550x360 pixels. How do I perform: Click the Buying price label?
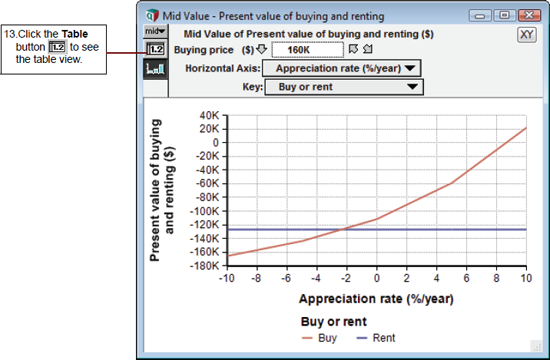[x=203, y=50]
